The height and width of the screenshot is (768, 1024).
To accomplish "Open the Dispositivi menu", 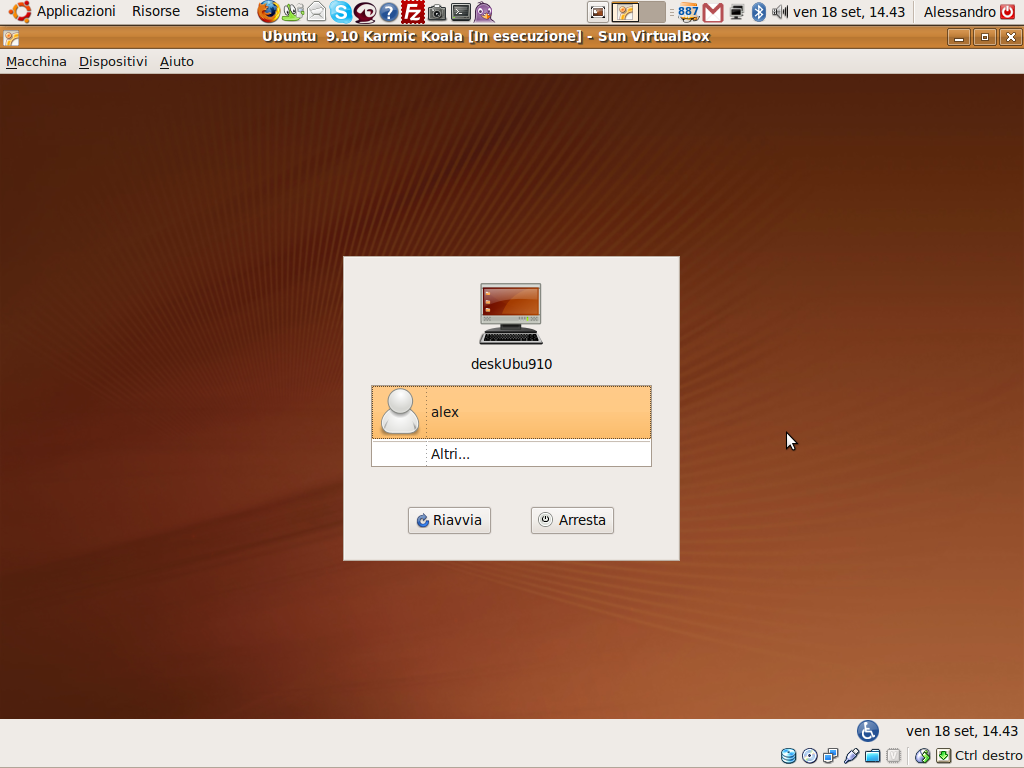I will [113, 61].
